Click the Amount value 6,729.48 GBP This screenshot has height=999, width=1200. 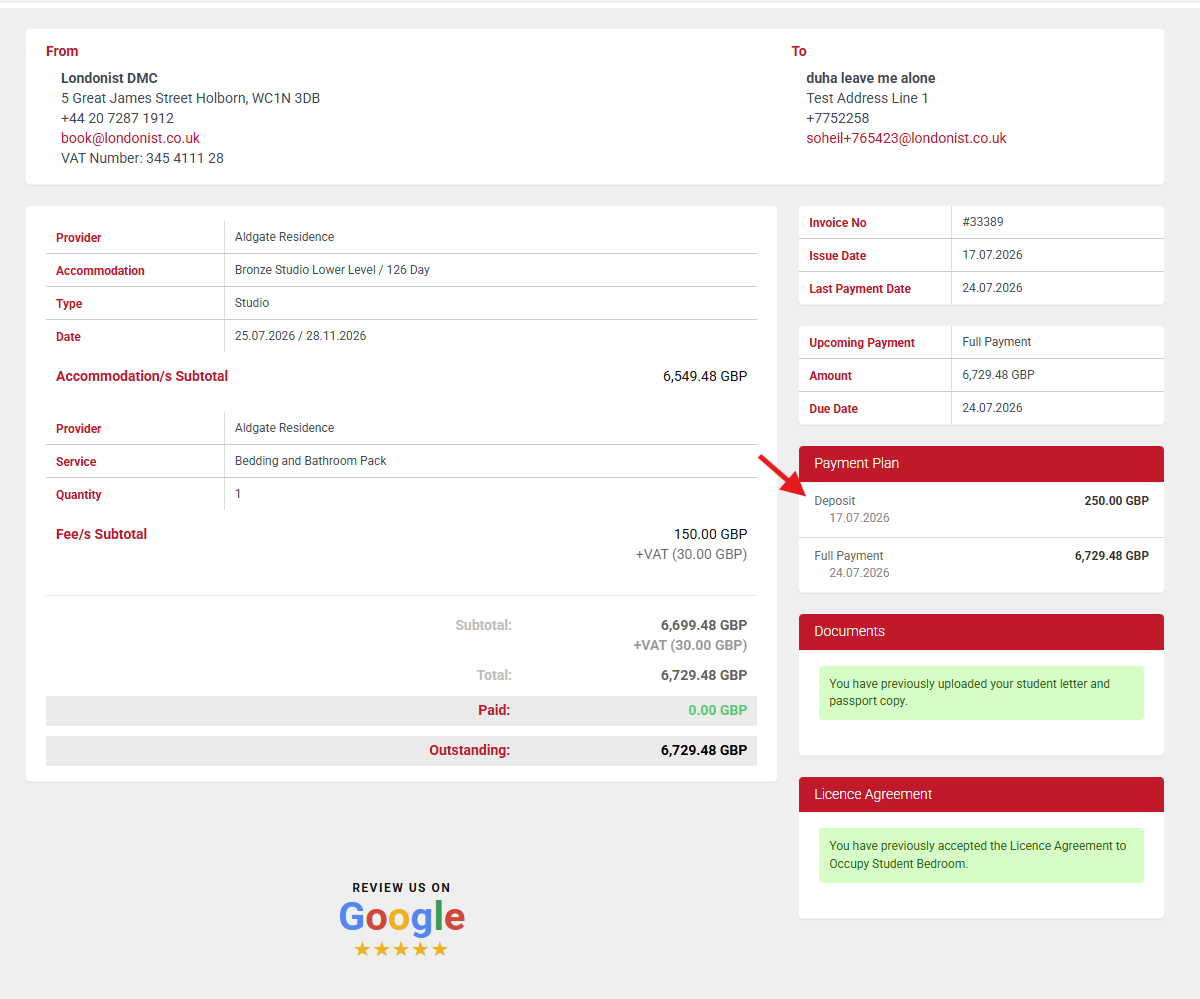point(998,375)
